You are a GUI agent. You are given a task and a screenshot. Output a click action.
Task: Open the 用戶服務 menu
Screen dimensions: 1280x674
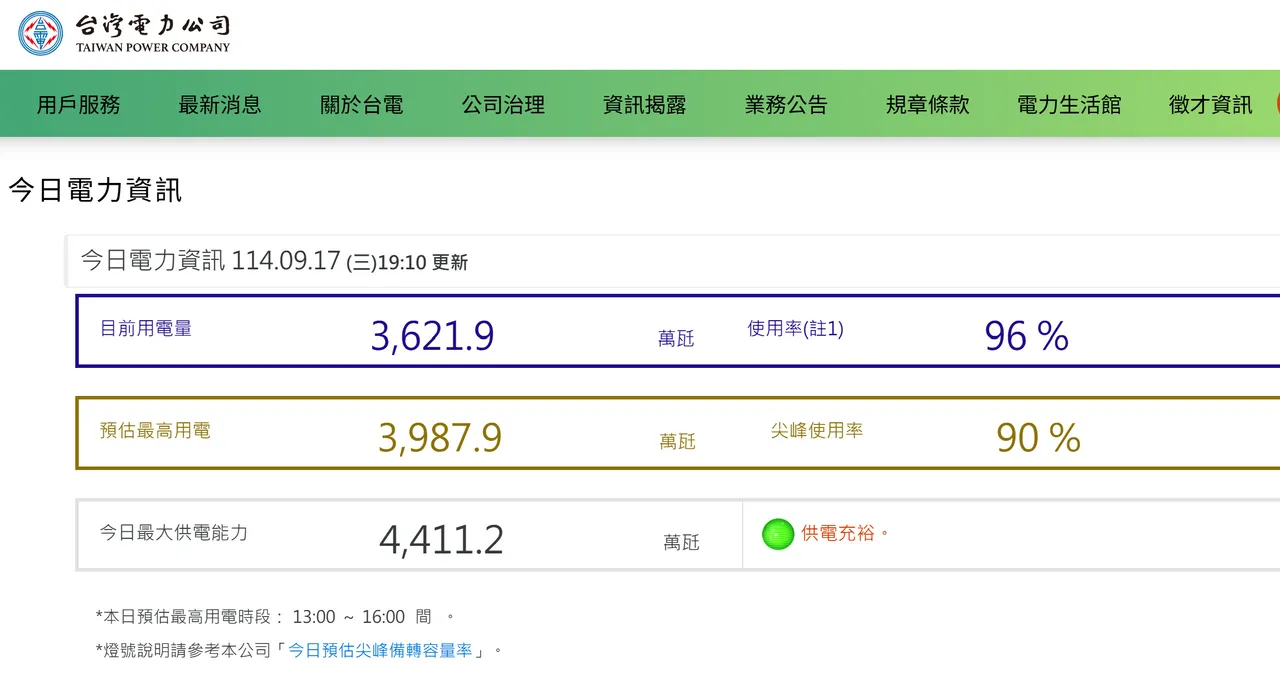pyautogui.click(x=79, y=104)
